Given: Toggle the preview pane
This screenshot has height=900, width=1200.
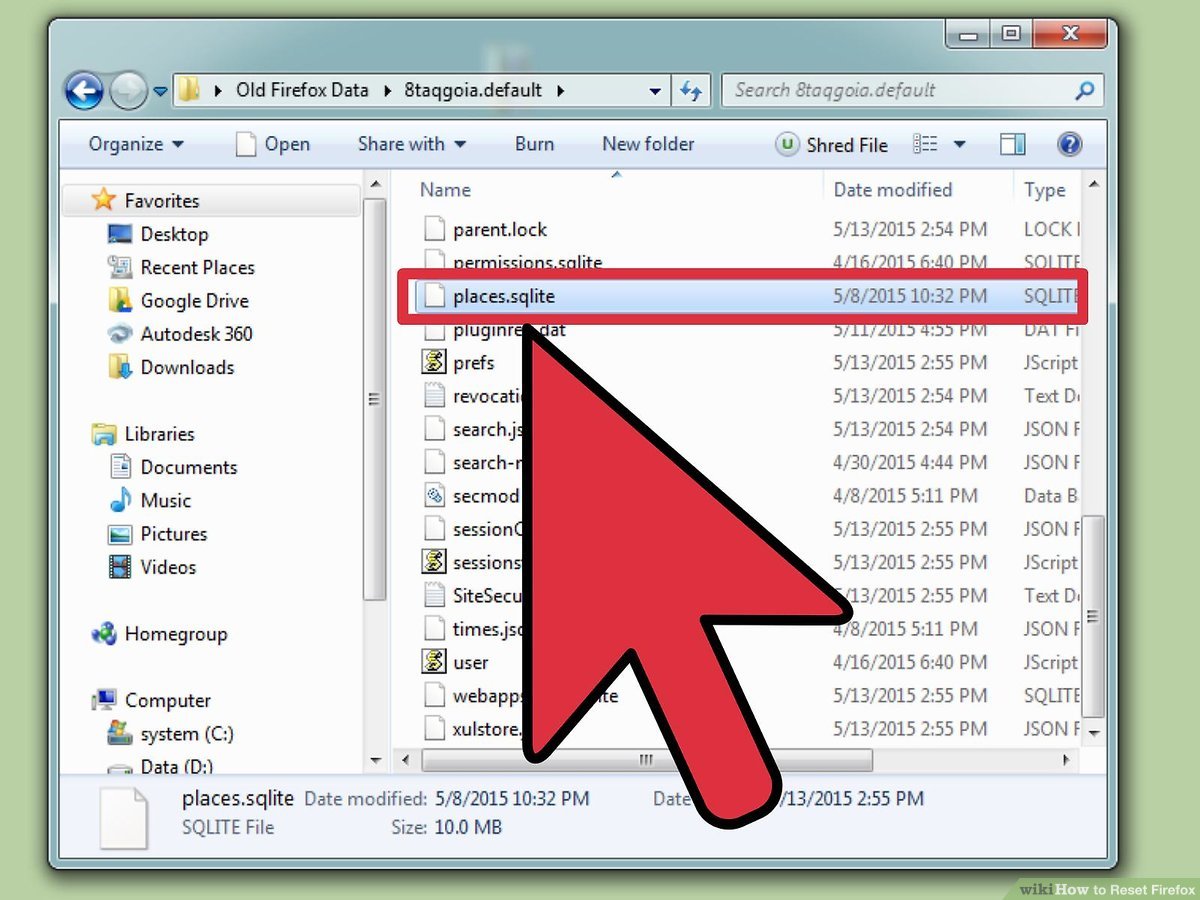Looking at the screenshot, I should [x=1012, y=144].
